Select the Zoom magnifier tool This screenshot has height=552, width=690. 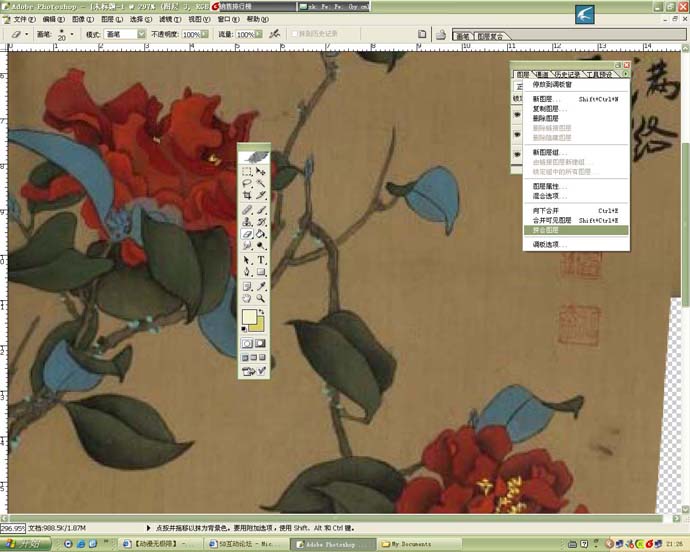261,298
